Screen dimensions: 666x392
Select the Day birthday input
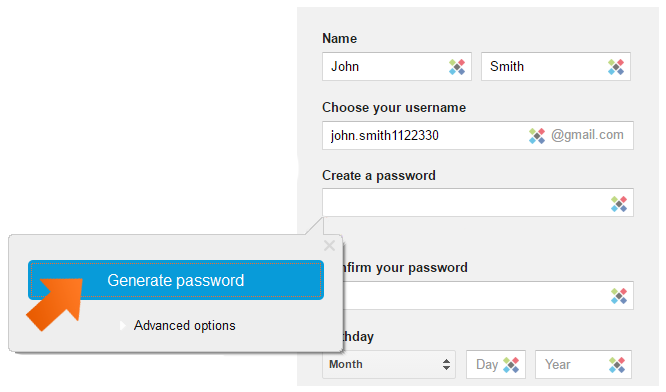pyautogui.click(x=496, y=364)
